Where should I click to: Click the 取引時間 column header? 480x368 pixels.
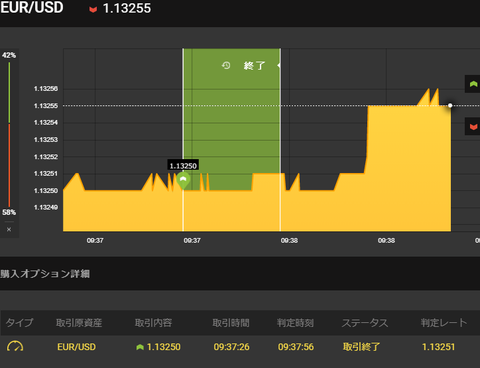(x=231, y=323)
